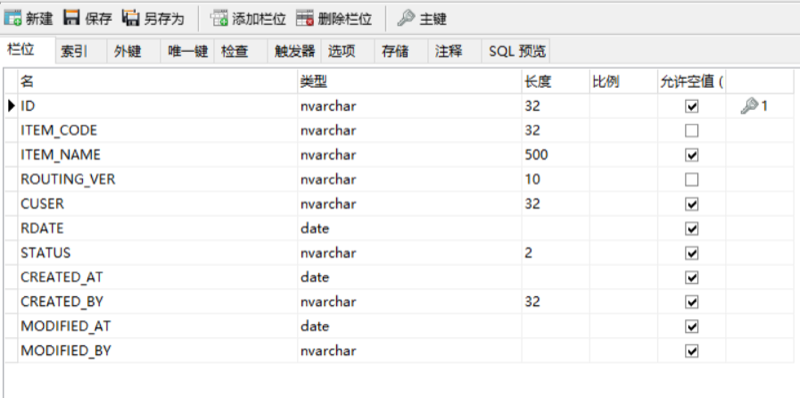Screen dimensions: 800x398
Task: Click the 名 column header
Action: (x=158, y=82)
